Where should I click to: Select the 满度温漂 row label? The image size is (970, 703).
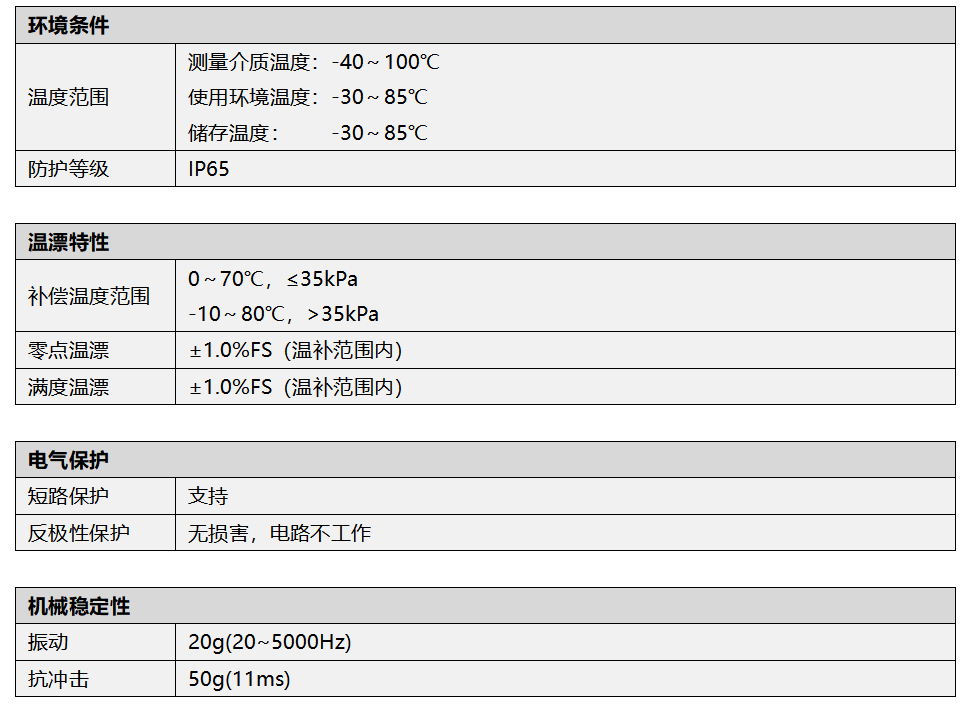[68, 387]
